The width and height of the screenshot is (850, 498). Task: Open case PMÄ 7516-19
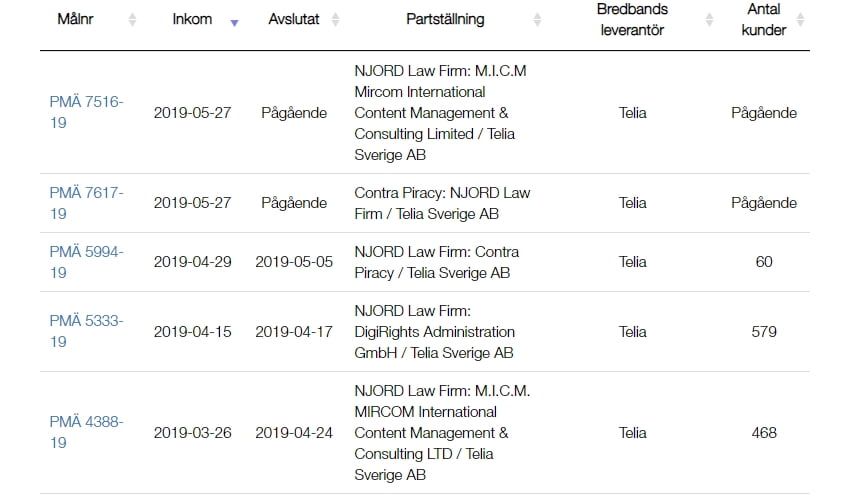click(x=86, y=112)
